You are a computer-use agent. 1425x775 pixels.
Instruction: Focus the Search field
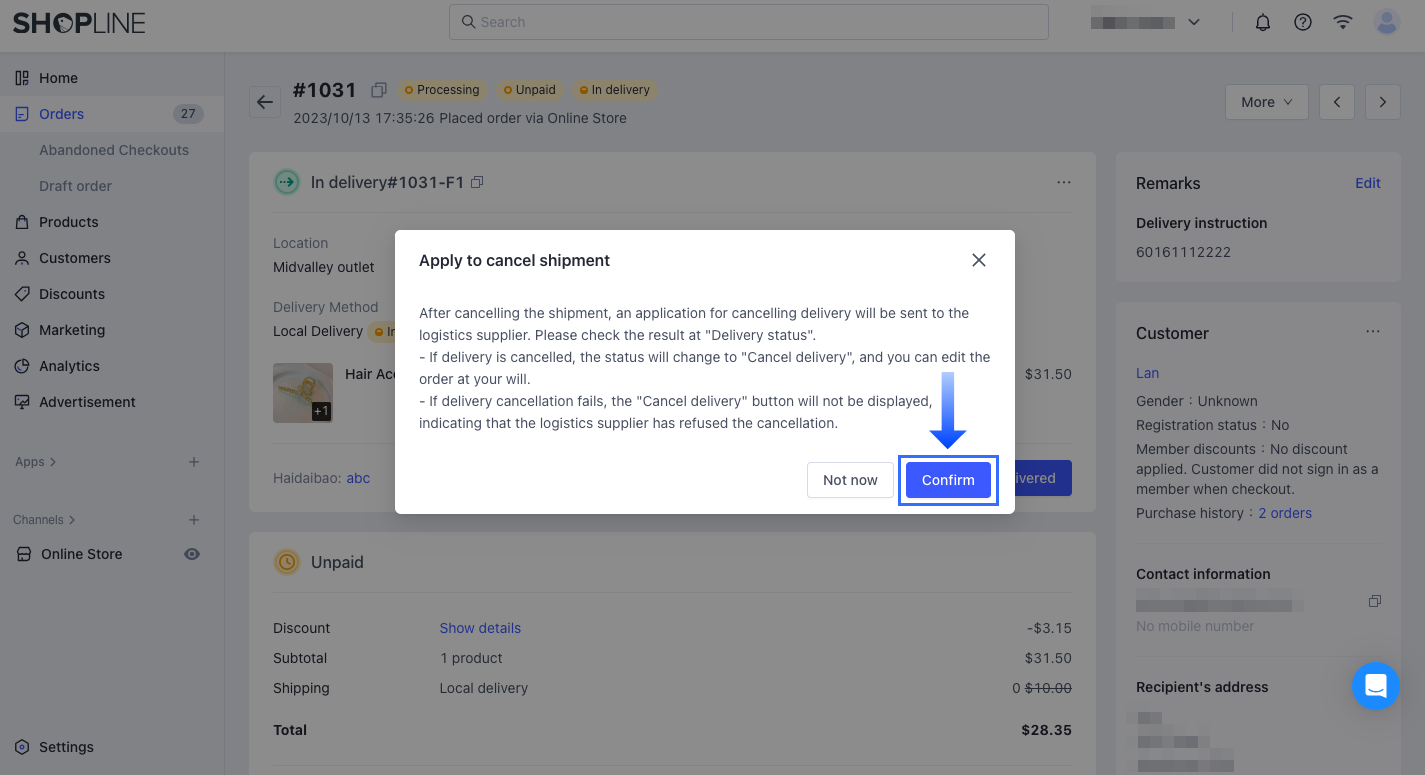click(x=749, y=22)
